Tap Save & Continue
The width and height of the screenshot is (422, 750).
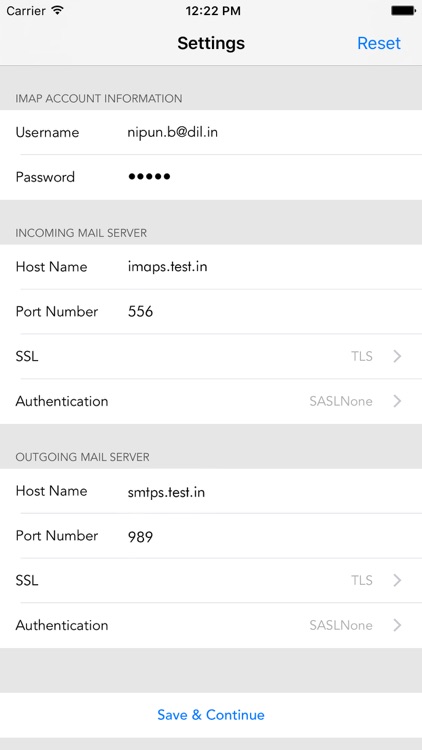click(x=211, y=715)
